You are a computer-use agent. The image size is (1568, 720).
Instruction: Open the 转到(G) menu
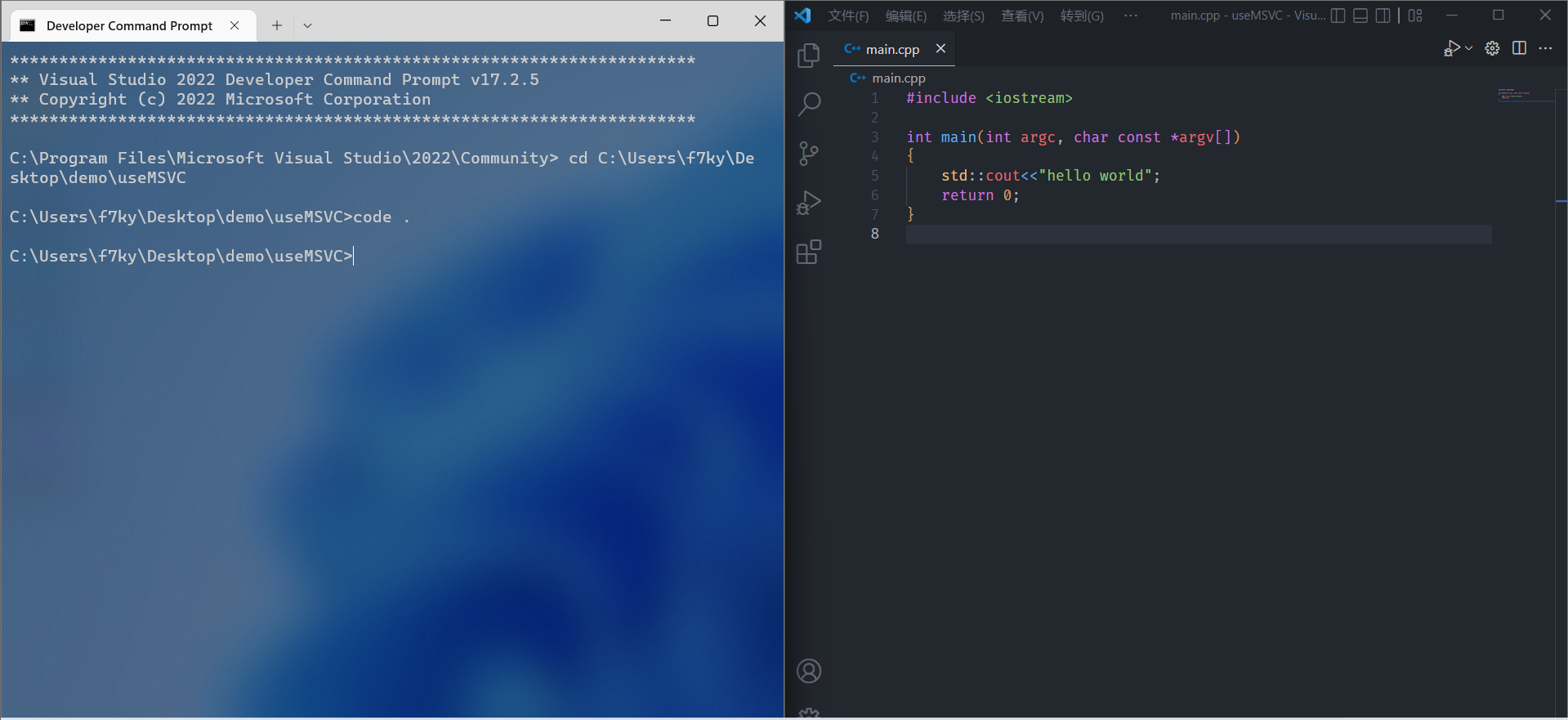[x=1082, y=16]
